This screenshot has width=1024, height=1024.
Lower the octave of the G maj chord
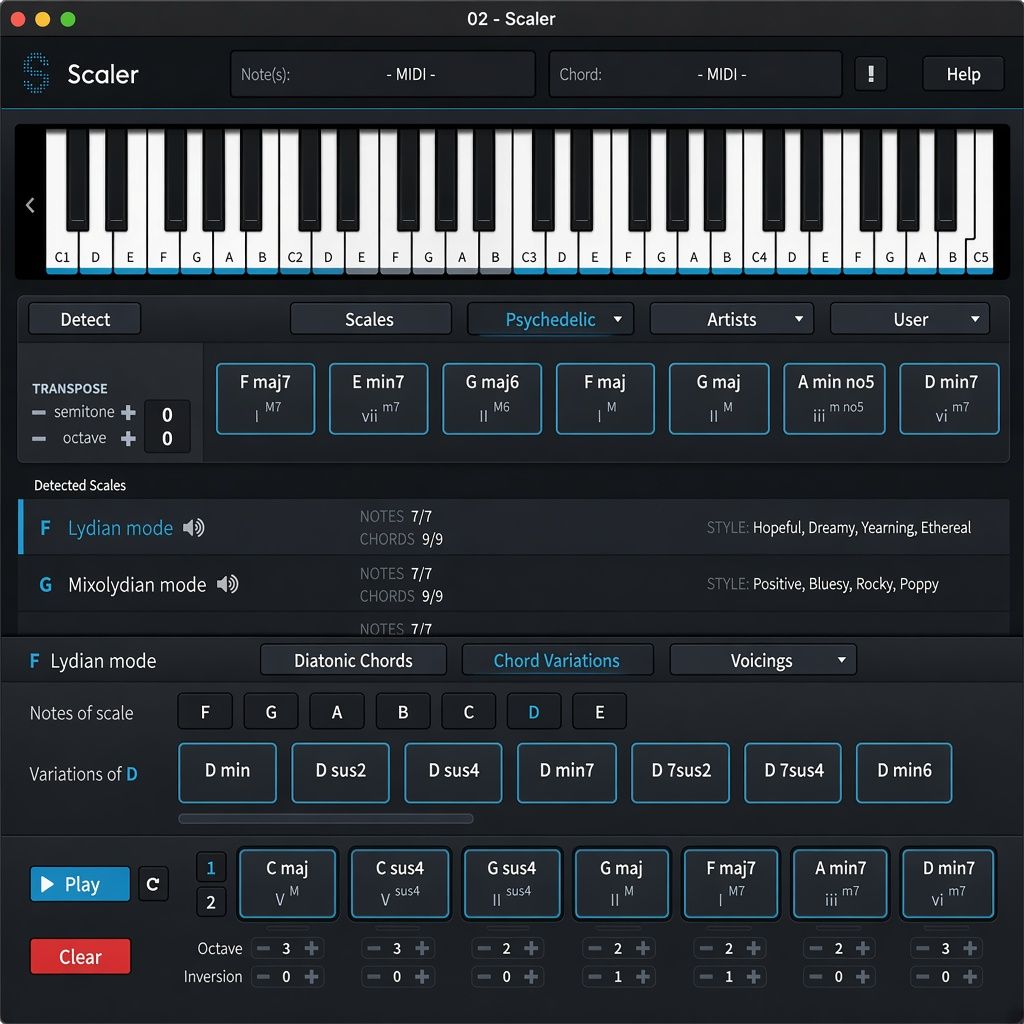click(x=594, y=948)
